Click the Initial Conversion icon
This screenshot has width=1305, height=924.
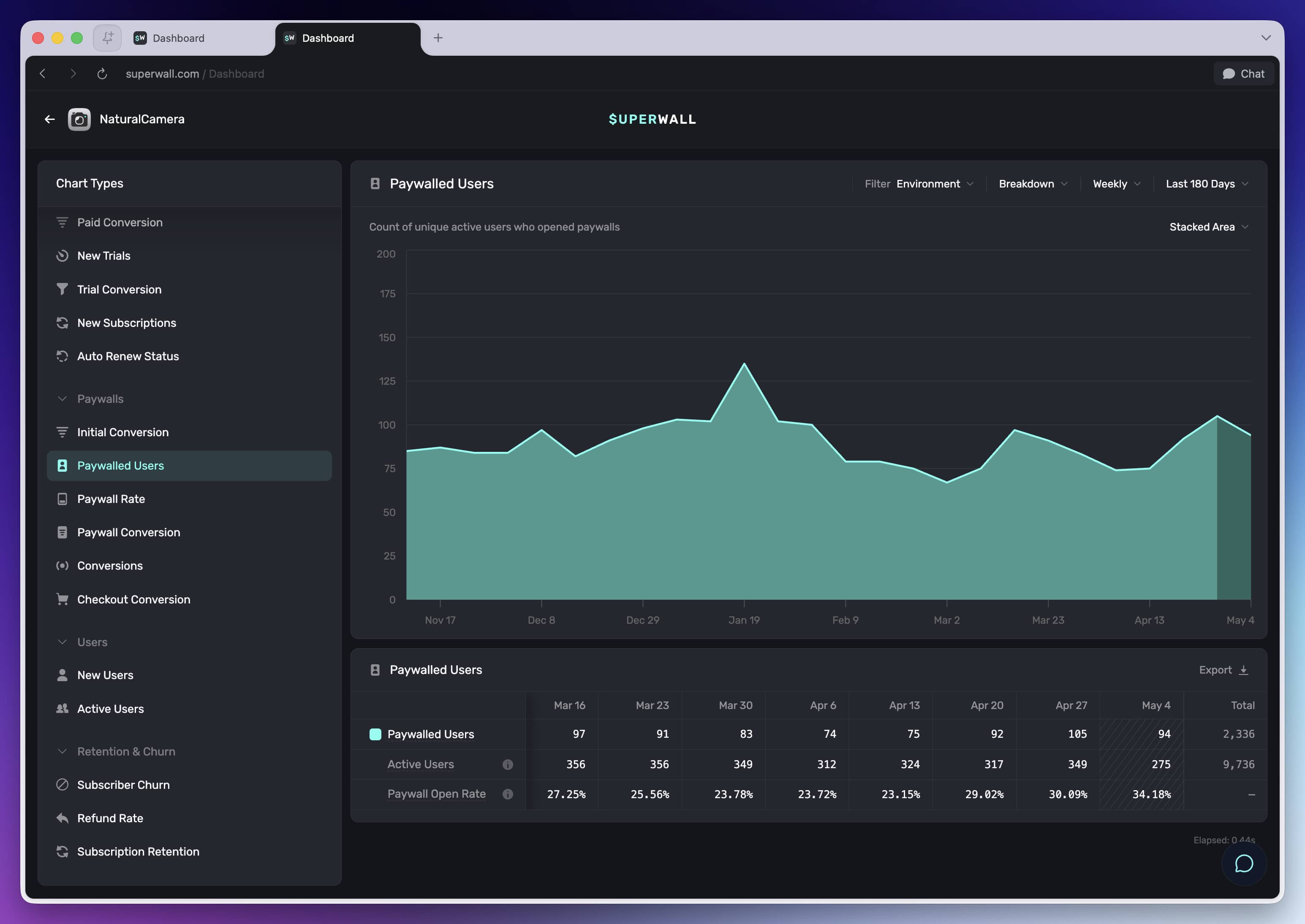62,432
